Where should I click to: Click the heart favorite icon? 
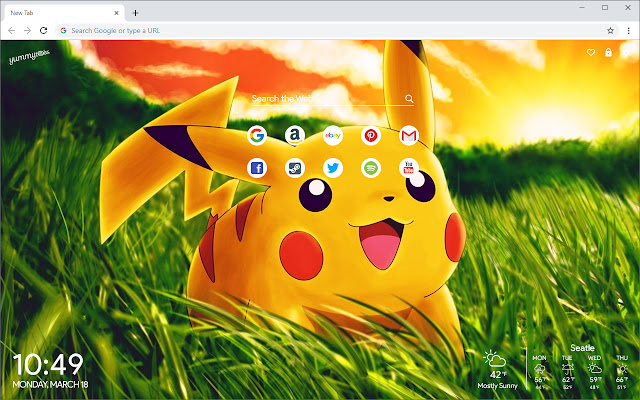(591, 53)
